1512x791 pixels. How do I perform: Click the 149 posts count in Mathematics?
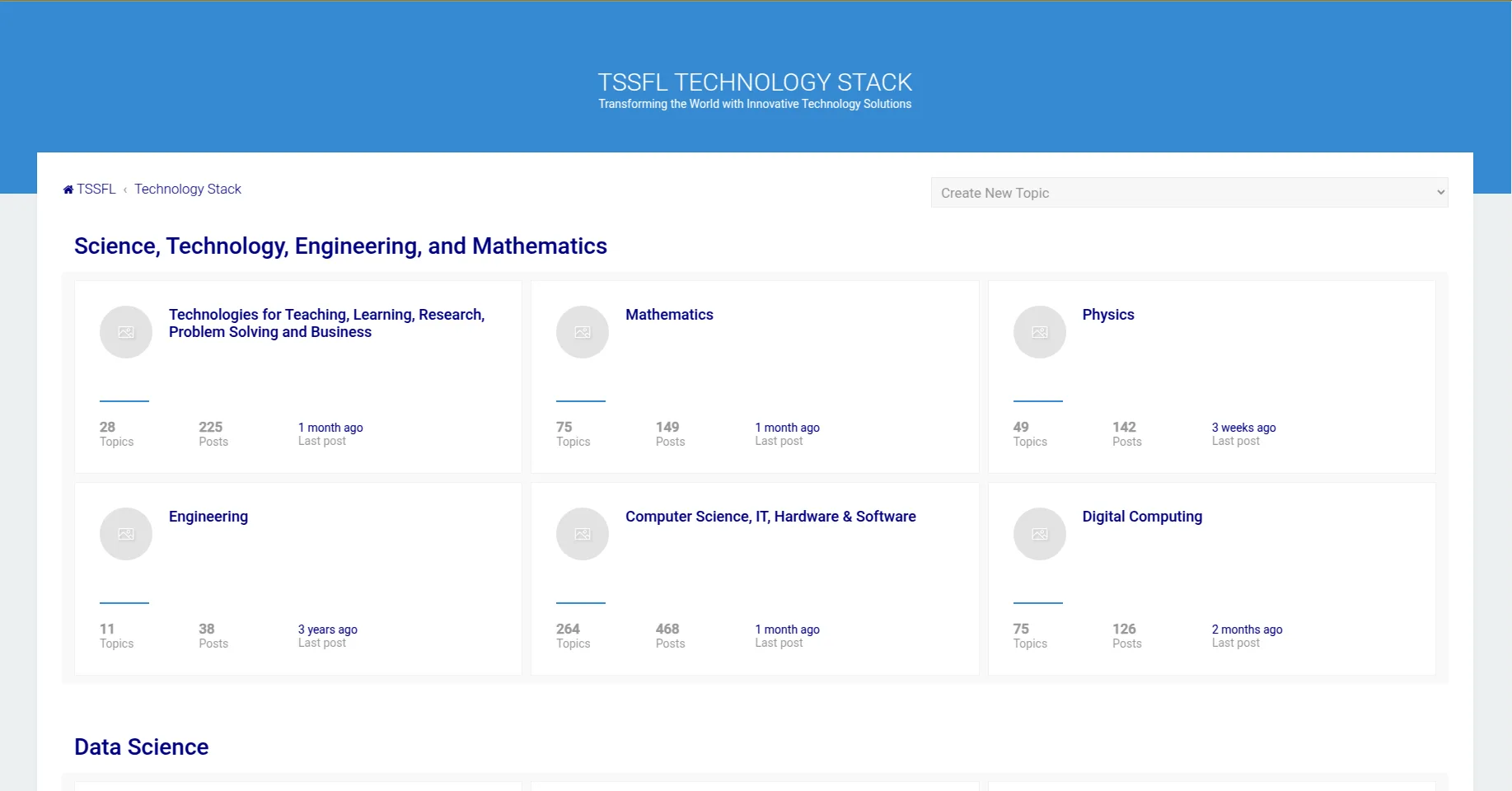click(667, 427)
